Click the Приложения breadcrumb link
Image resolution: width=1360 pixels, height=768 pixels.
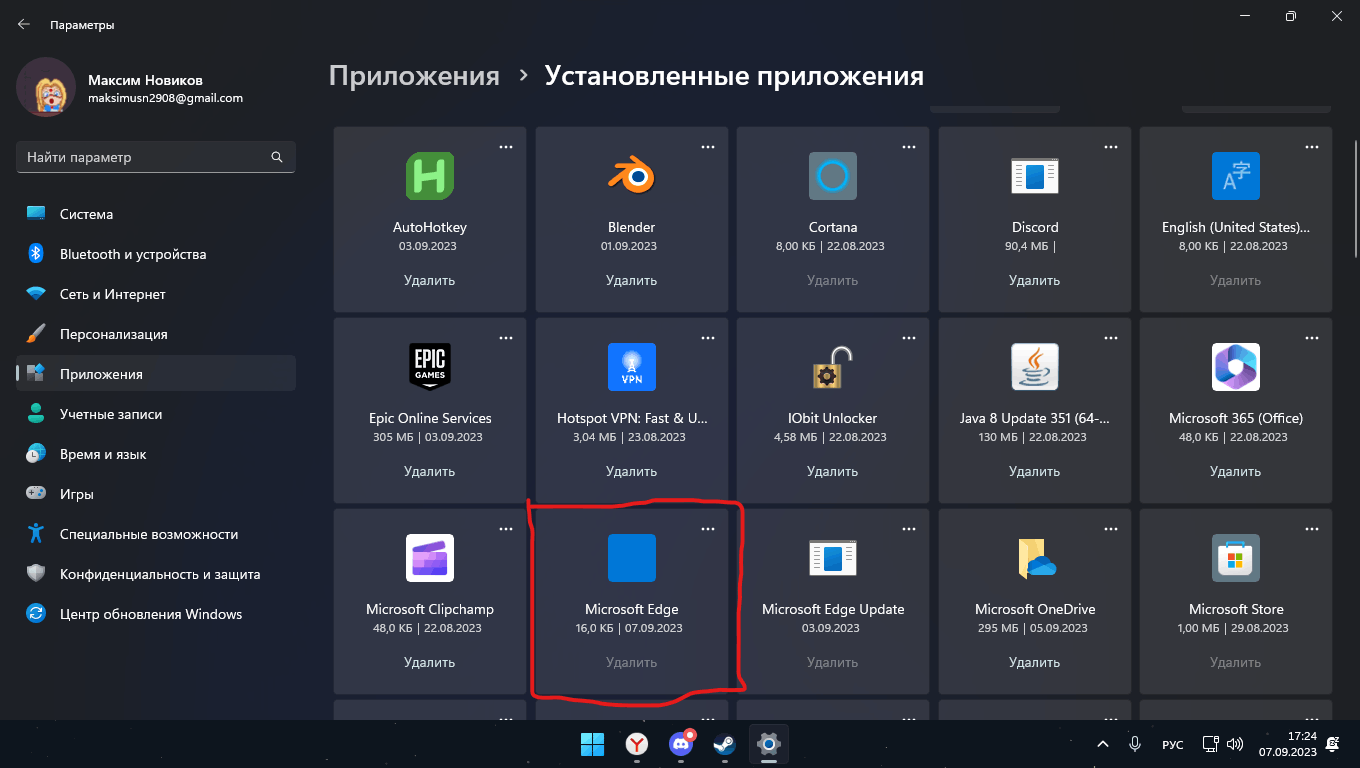[x=414, y=76]
